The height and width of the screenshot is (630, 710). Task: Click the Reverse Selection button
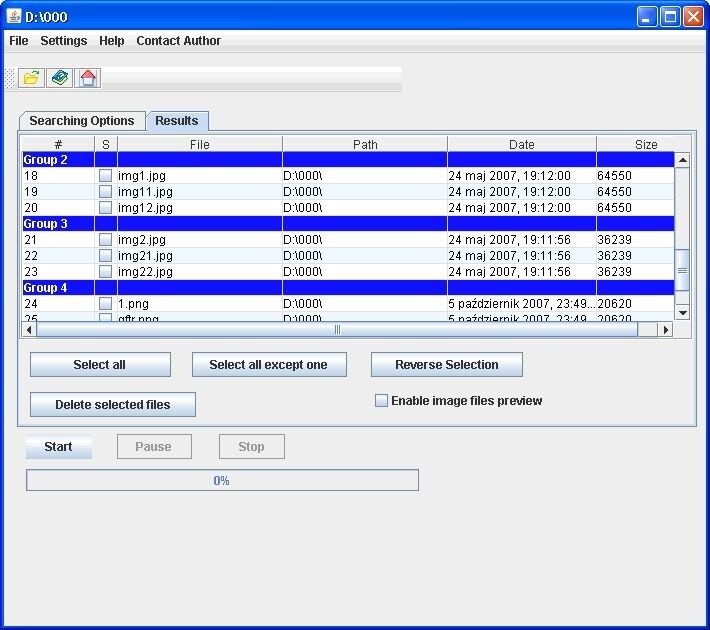click(x=446, y=365)
